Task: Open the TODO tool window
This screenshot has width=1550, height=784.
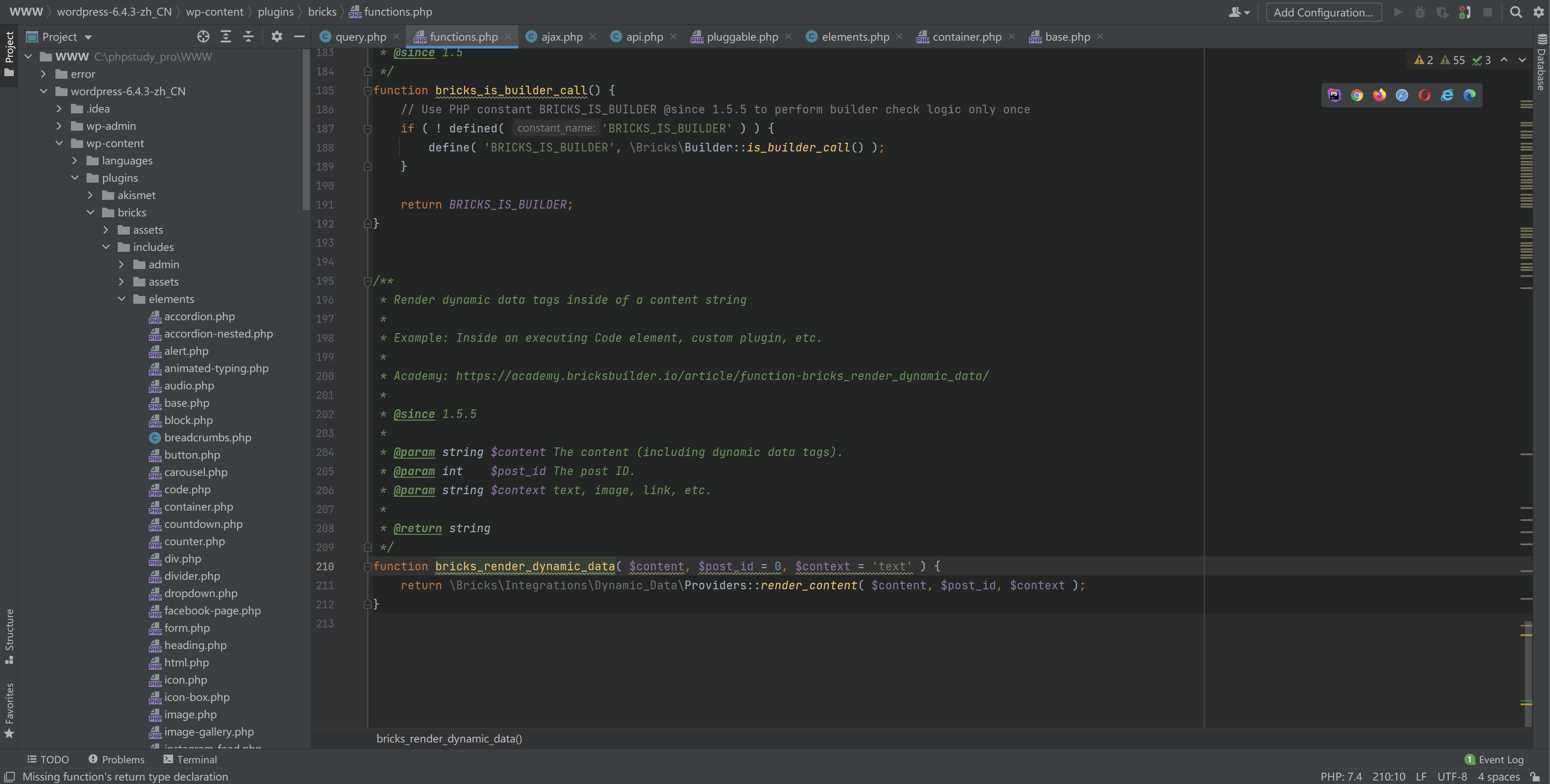Action: click(48, 759)
